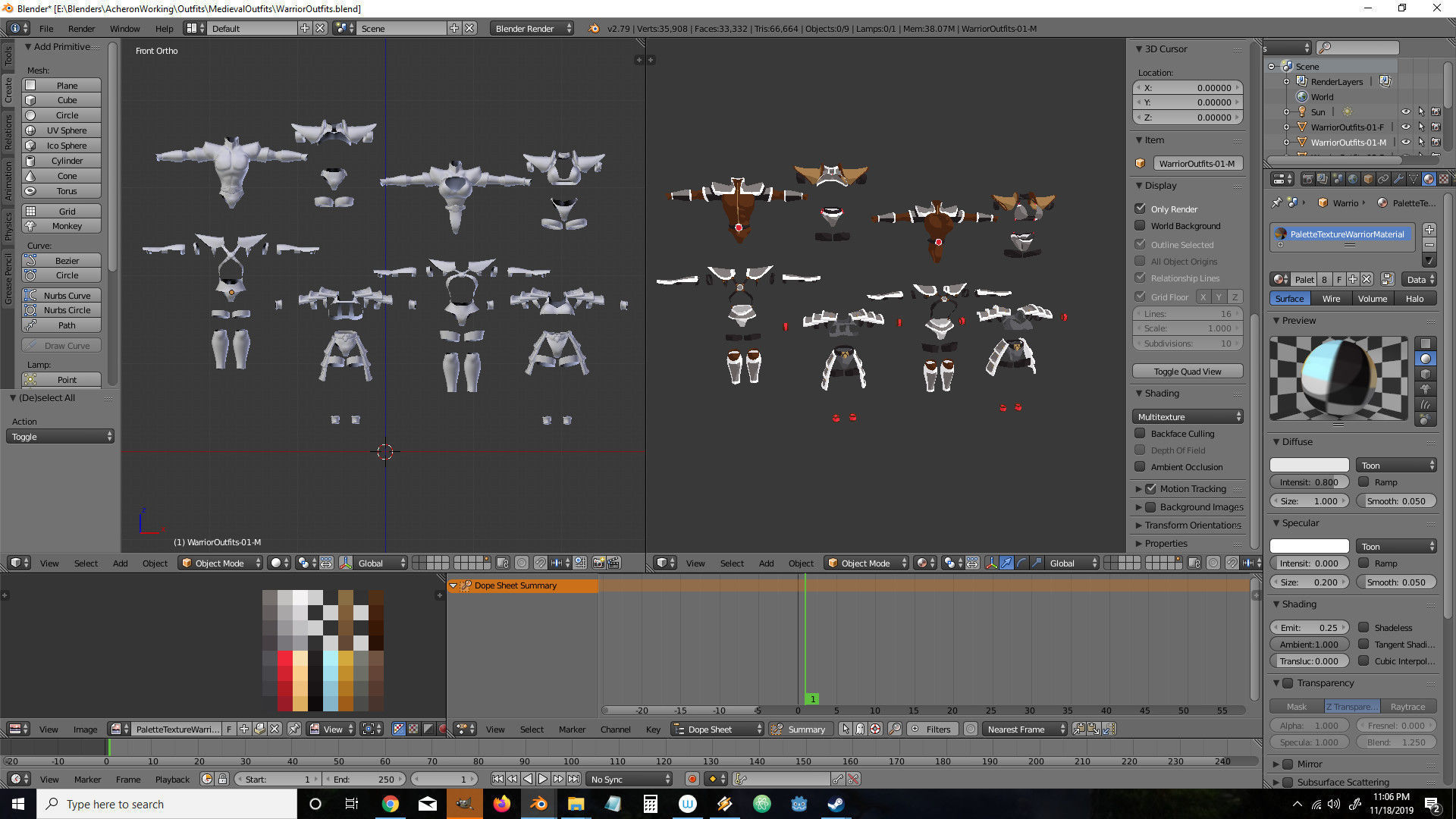Expand the Transform Orientations panel

coord(1192,525)
